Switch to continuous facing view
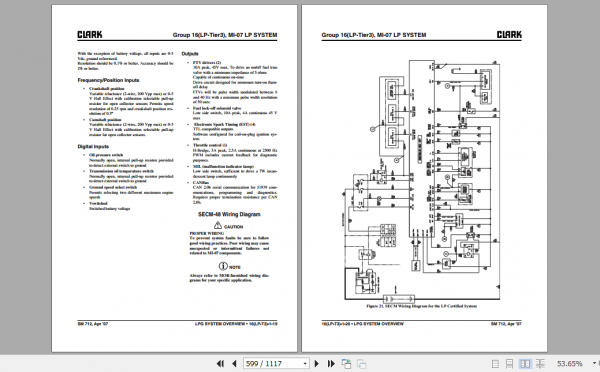This screenshot has height=372, width=600. coord(540,363)
